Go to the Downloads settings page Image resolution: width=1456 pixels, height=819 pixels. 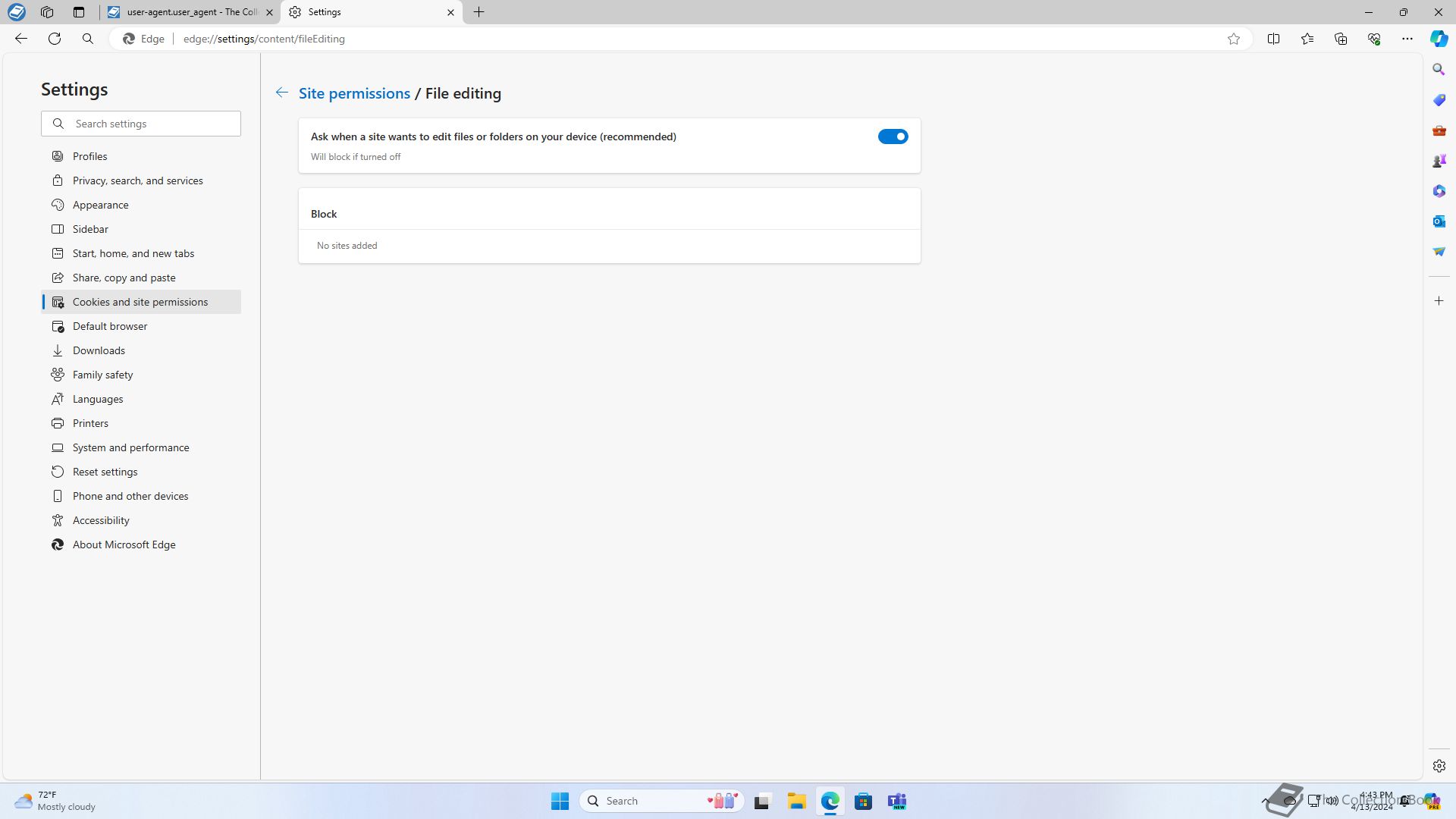pyautogui.click(x=99, y=350)
